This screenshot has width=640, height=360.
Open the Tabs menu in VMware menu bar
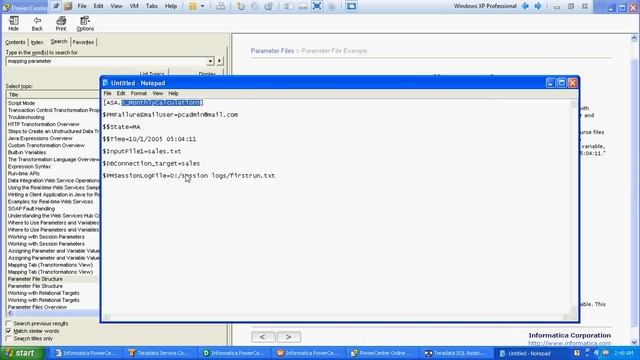pos(151,6)
